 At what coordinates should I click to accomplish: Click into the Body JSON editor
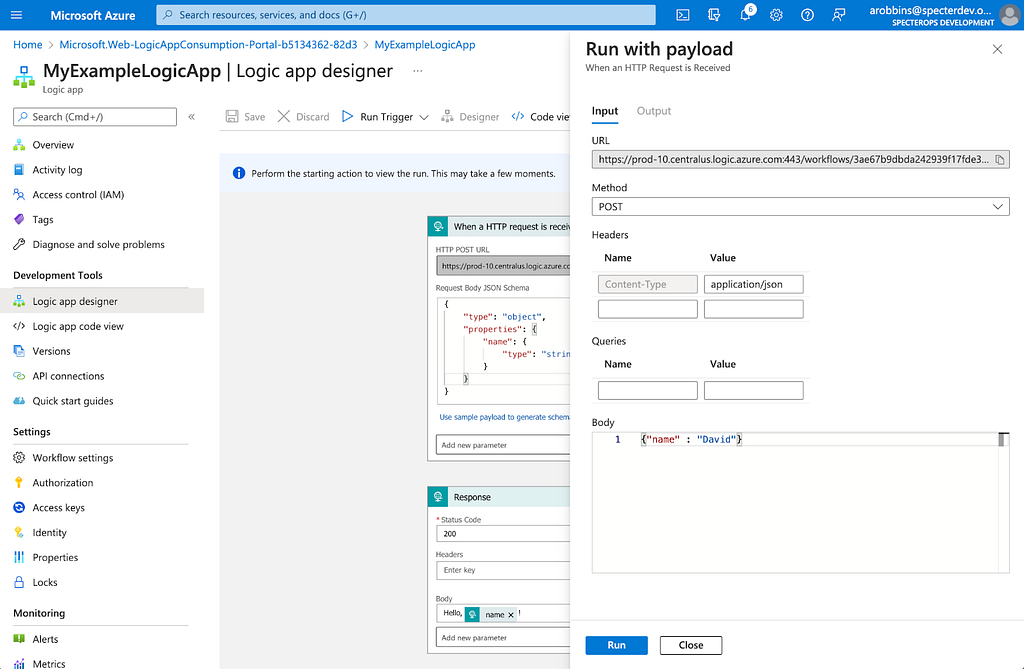point(800,502)
